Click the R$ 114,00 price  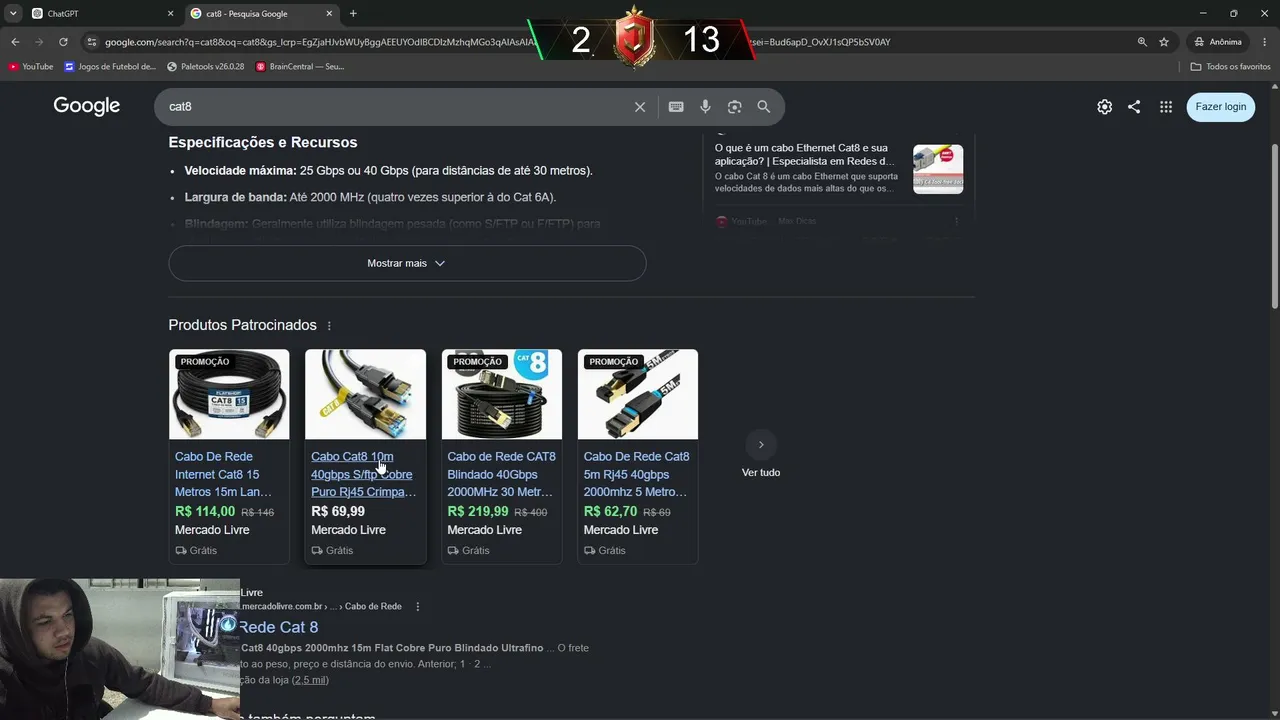coord(205,512)
